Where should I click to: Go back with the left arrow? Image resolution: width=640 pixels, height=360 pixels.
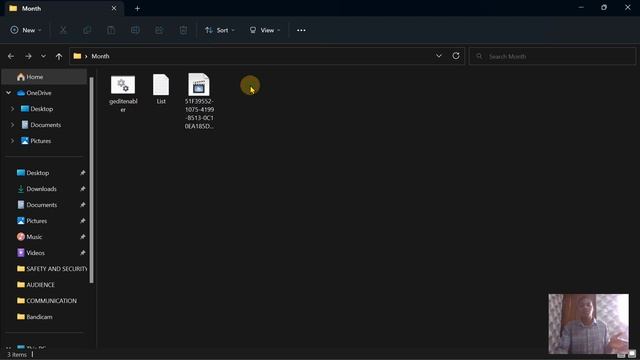[11, 56]
